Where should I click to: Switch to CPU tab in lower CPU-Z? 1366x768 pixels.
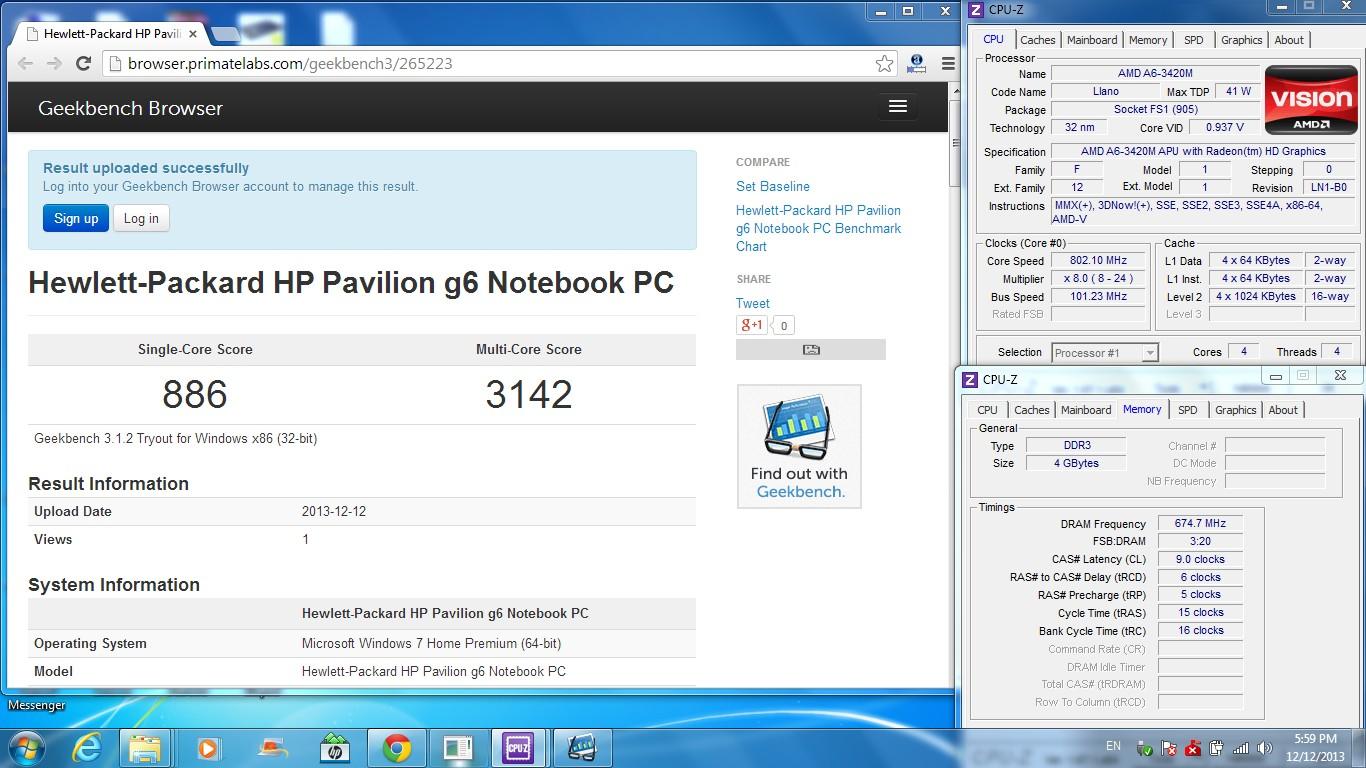987,410
